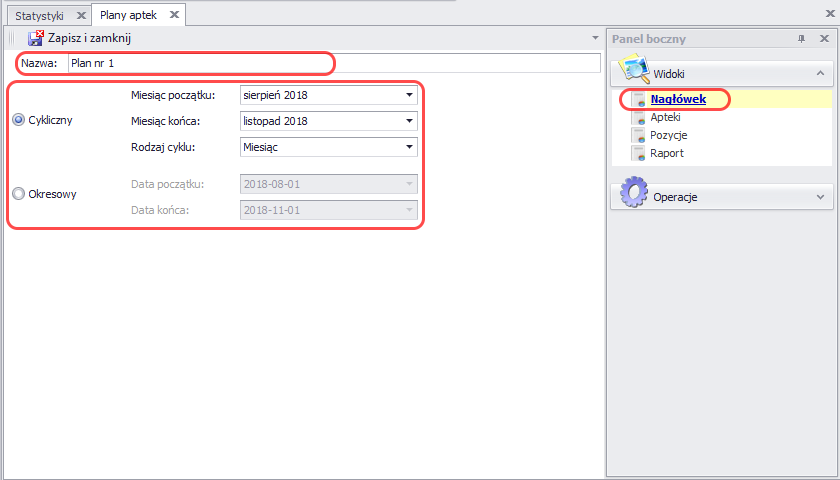Pin the Panel boczny side panel

click(801, 39)
